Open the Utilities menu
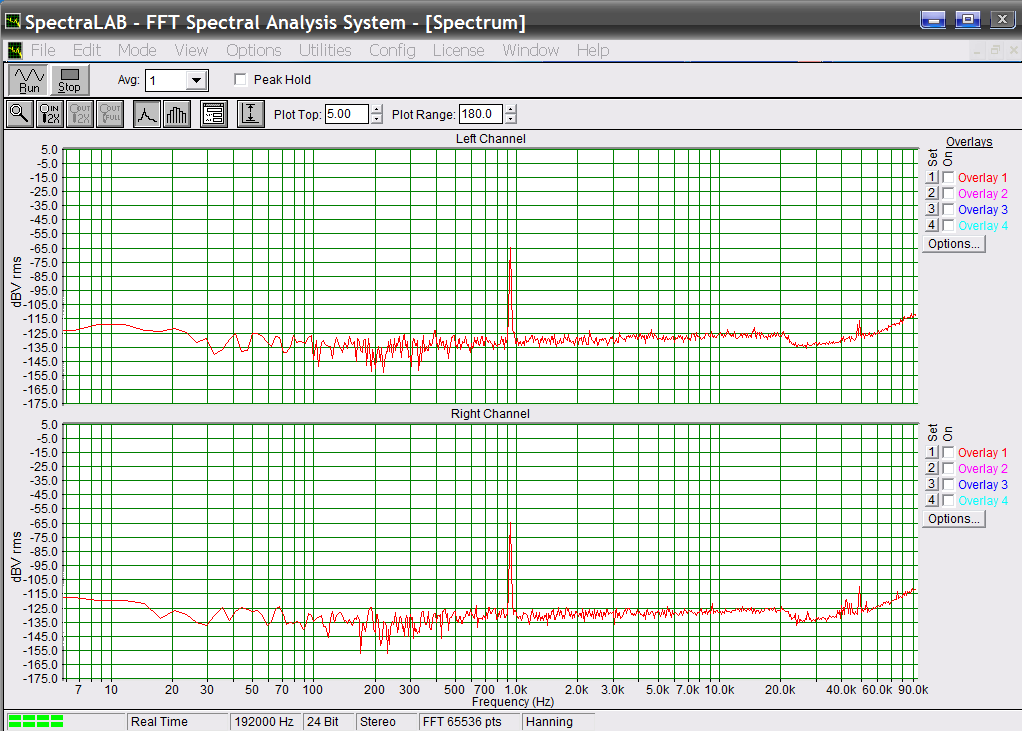Image resolution: width=1022 pixels, height=731 pixels. (325, 50)
